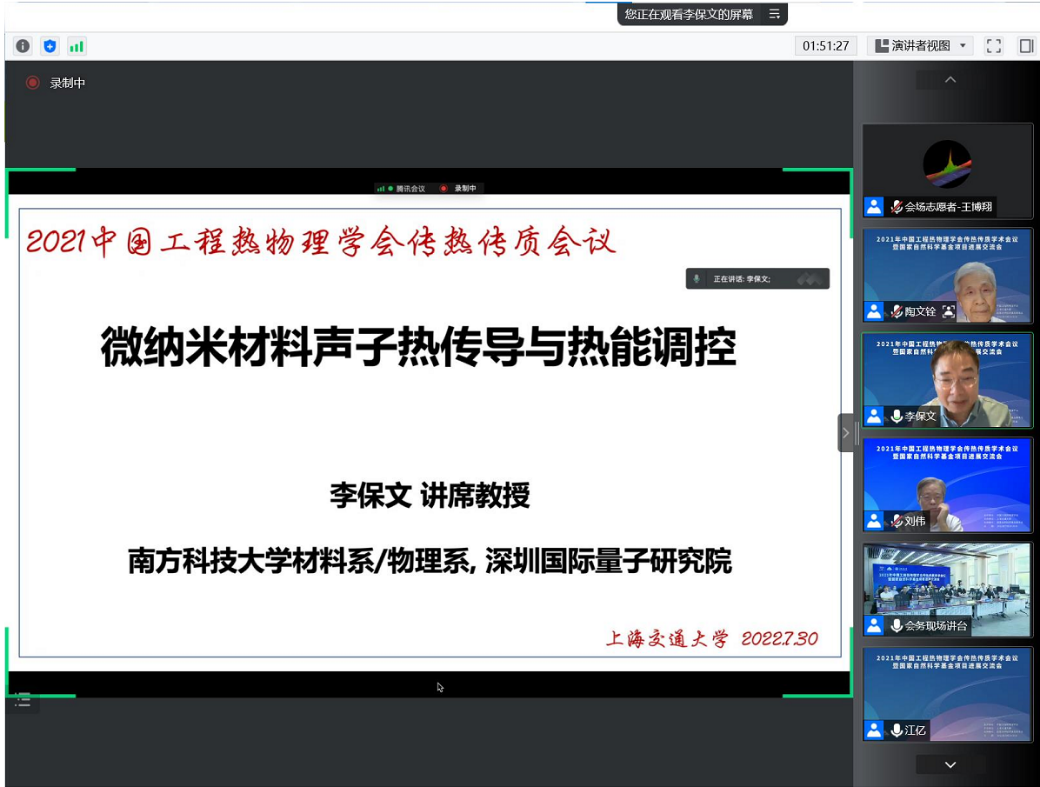Open the 演讲者视图 layout dropdown
This screenshot has width=1040, height=787.
pos(921,46)
